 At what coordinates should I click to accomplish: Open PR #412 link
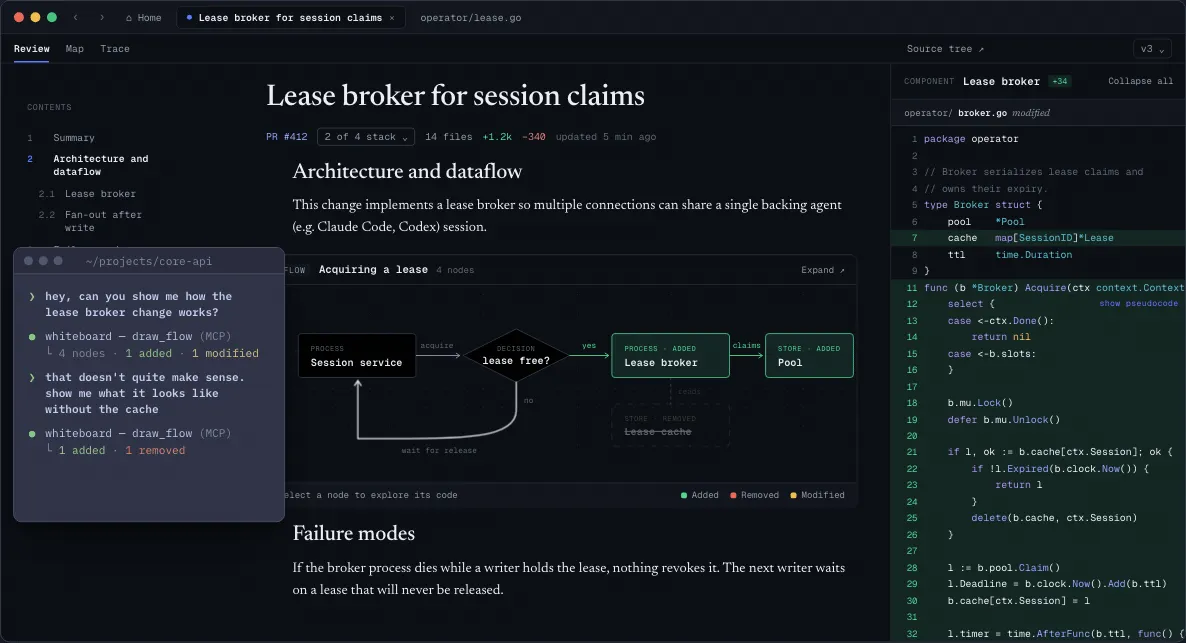287,137
